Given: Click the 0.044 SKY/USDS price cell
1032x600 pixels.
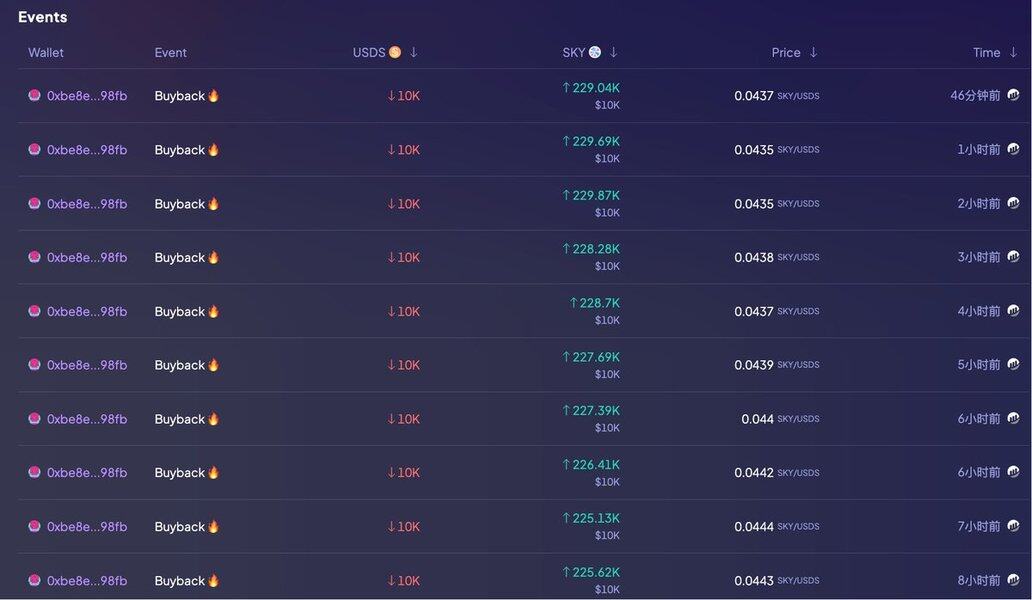Looking at the screenshot, I should (758, 419).
